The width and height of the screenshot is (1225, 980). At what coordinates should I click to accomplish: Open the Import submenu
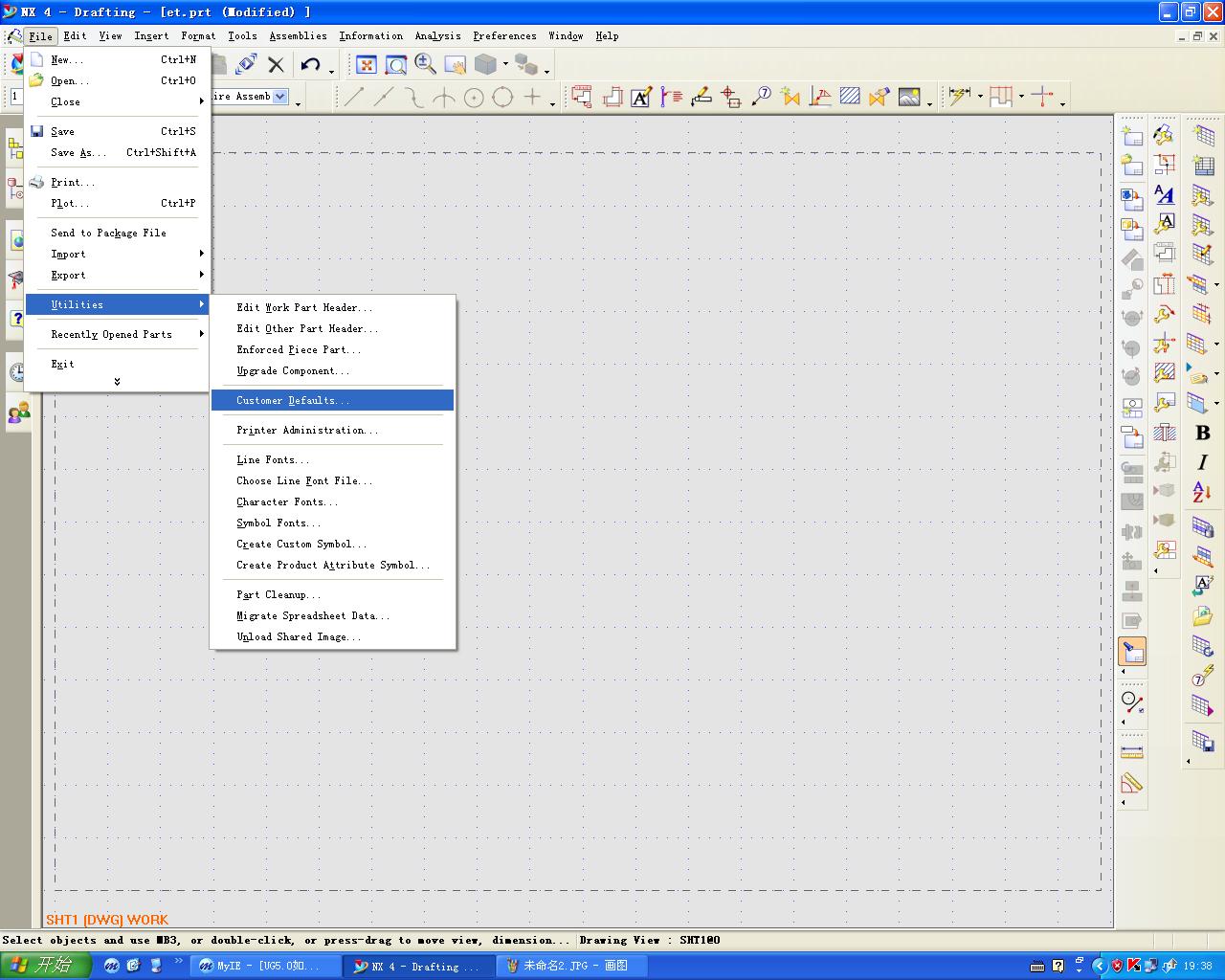(x=117, y=254)
